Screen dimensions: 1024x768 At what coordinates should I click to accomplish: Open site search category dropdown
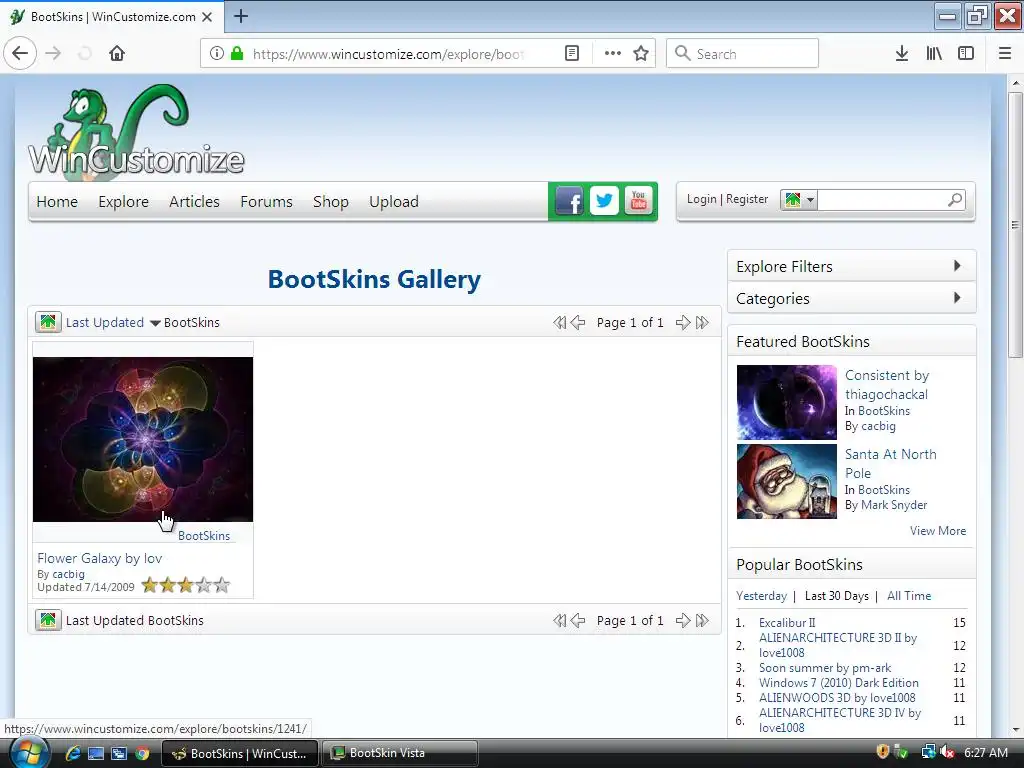[x=799, y=200]
